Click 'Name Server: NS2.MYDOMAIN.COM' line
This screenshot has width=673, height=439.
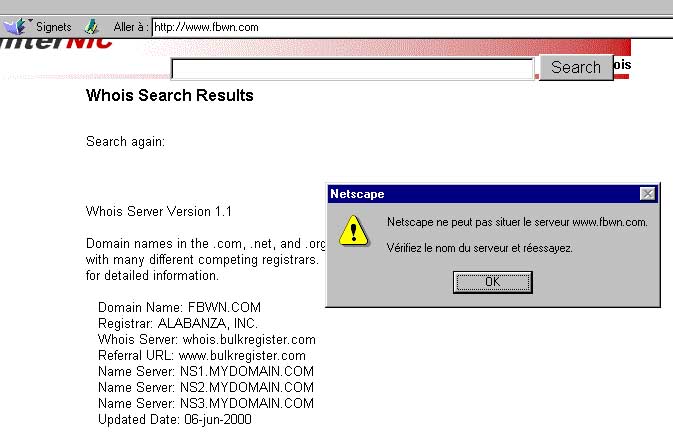(206, 387)
